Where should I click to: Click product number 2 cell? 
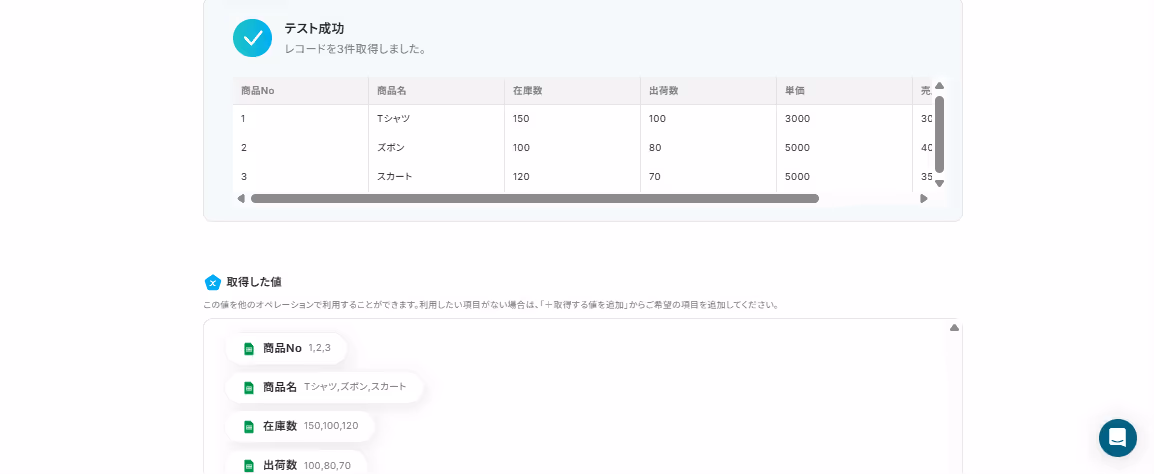tap(300, 148)
